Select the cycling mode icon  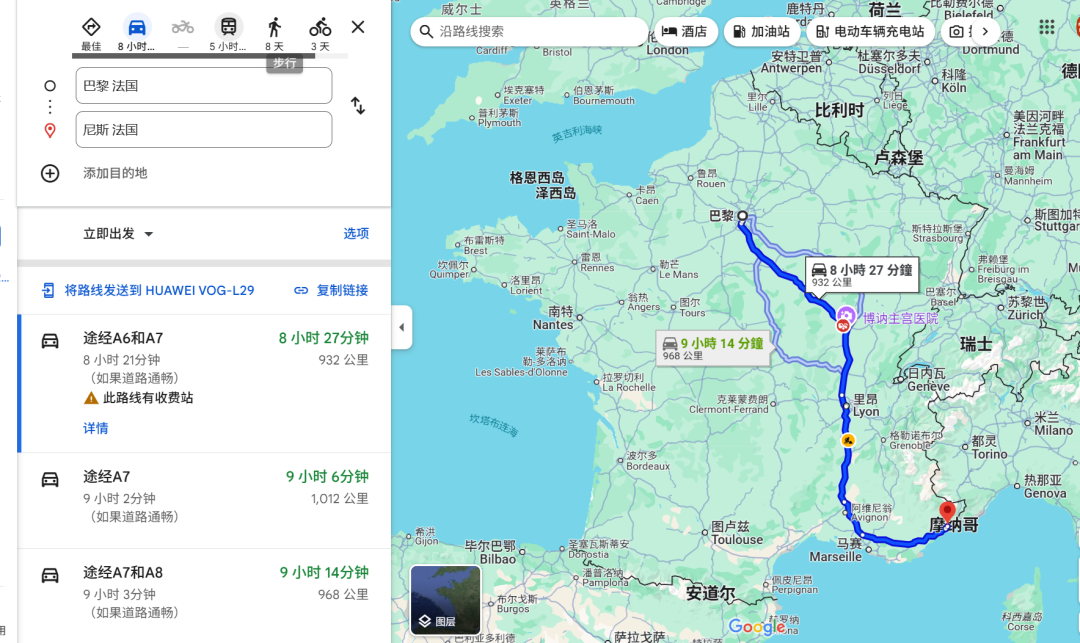click(318, 27)
